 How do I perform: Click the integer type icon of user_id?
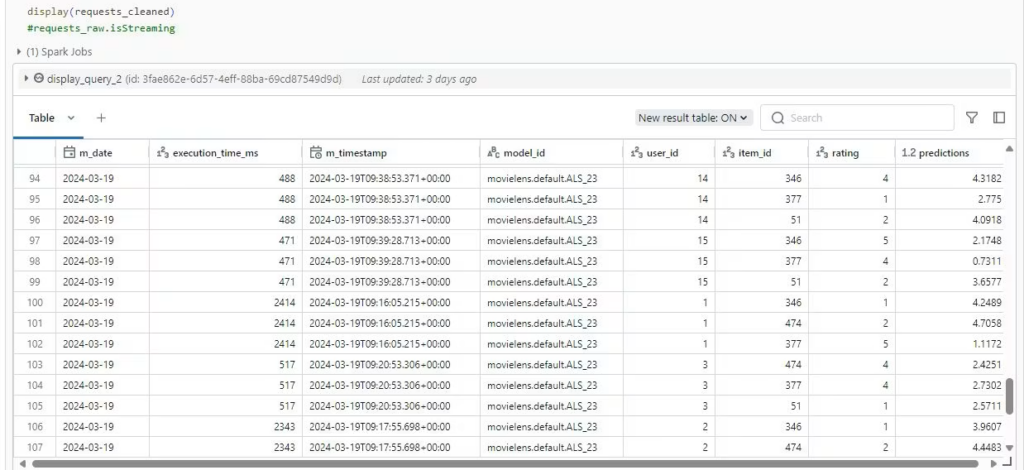[x=636, y=153]
